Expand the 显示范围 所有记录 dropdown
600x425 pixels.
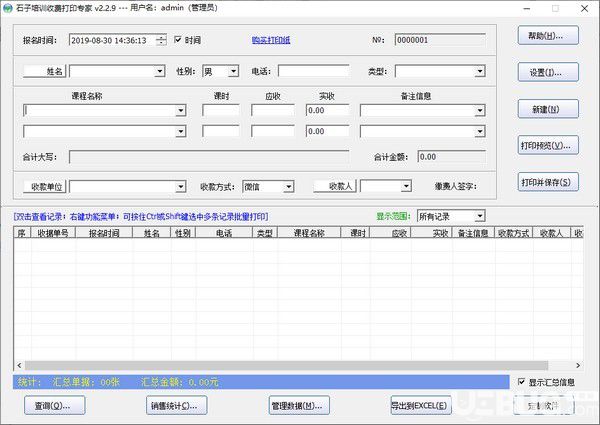pos(480,216)
